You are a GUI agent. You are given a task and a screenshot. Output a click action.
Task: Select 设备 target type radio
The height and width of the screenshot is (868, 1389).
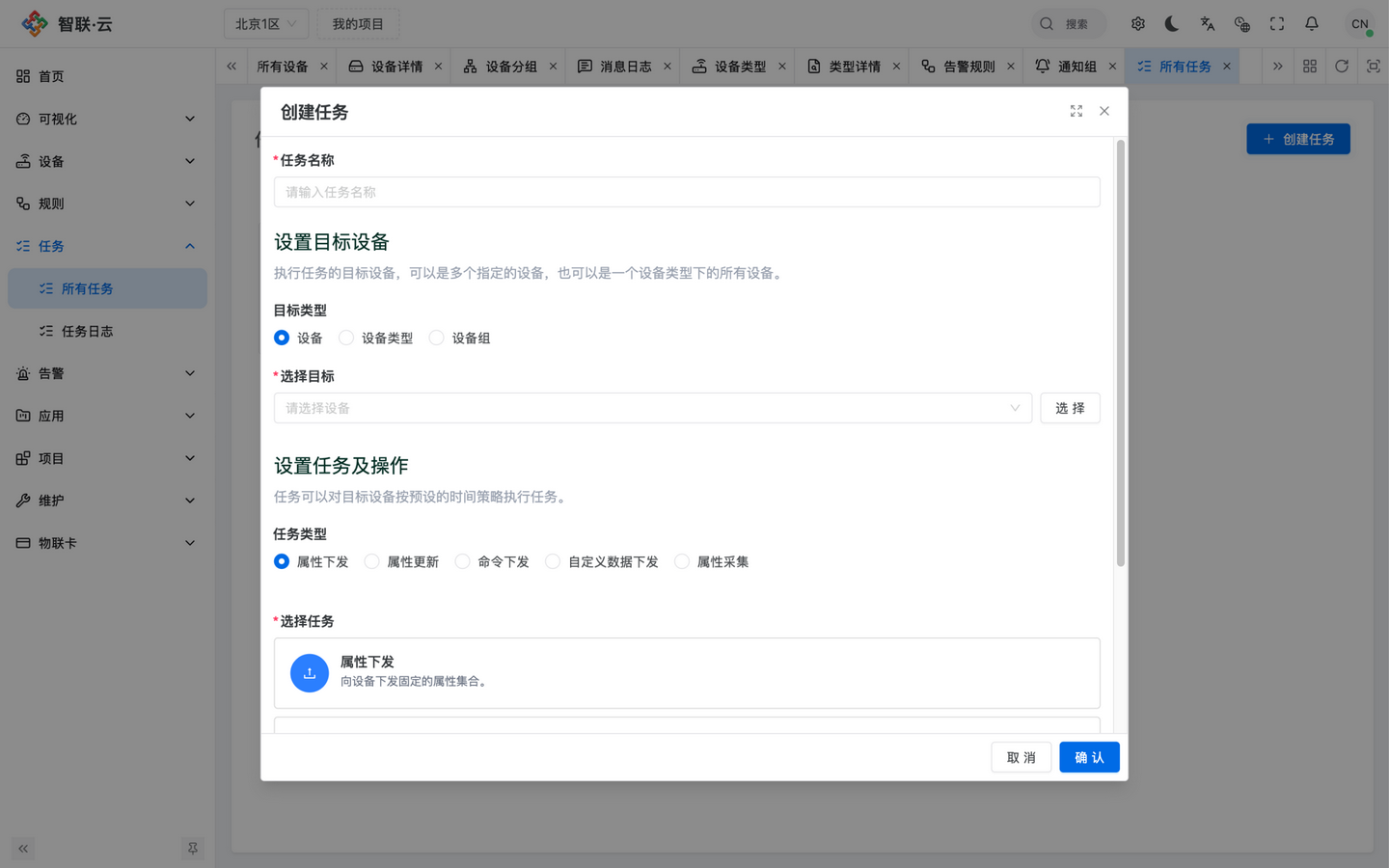[282, 338]
